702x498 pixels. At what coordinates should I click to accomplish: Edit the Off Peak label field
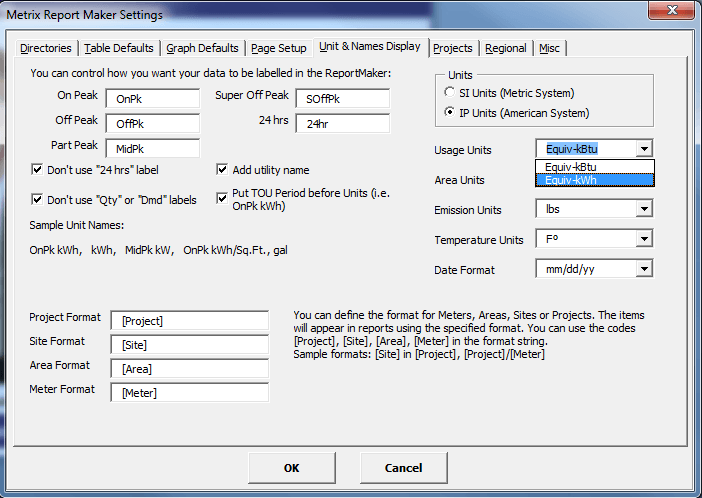[153, 124]
